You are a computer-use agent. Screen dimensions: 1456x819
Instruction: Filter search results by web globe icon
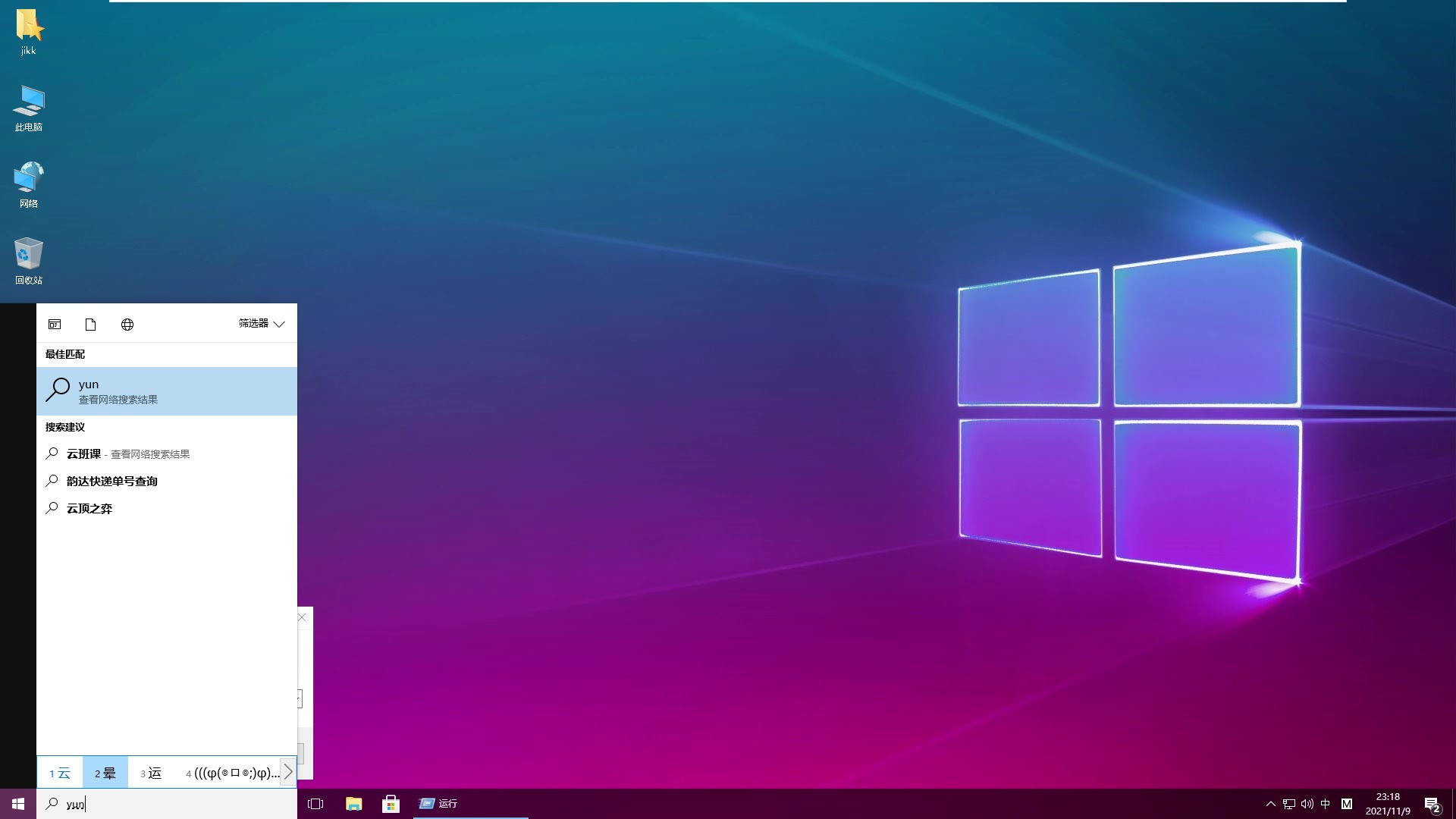(x=127, y=325)
